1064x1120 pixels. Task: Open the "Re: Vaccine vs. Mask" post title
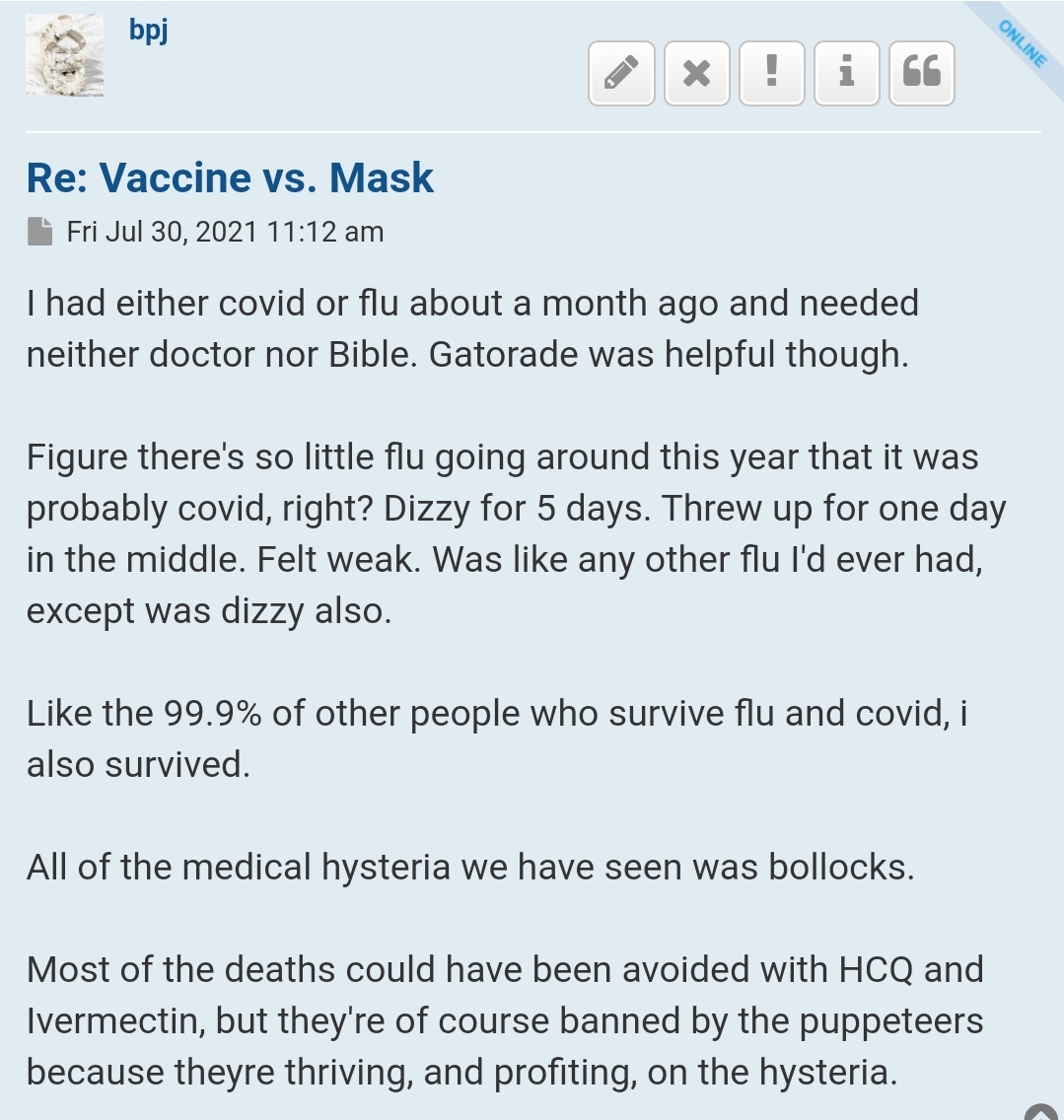pyautogui.click(x=230, y=177)
